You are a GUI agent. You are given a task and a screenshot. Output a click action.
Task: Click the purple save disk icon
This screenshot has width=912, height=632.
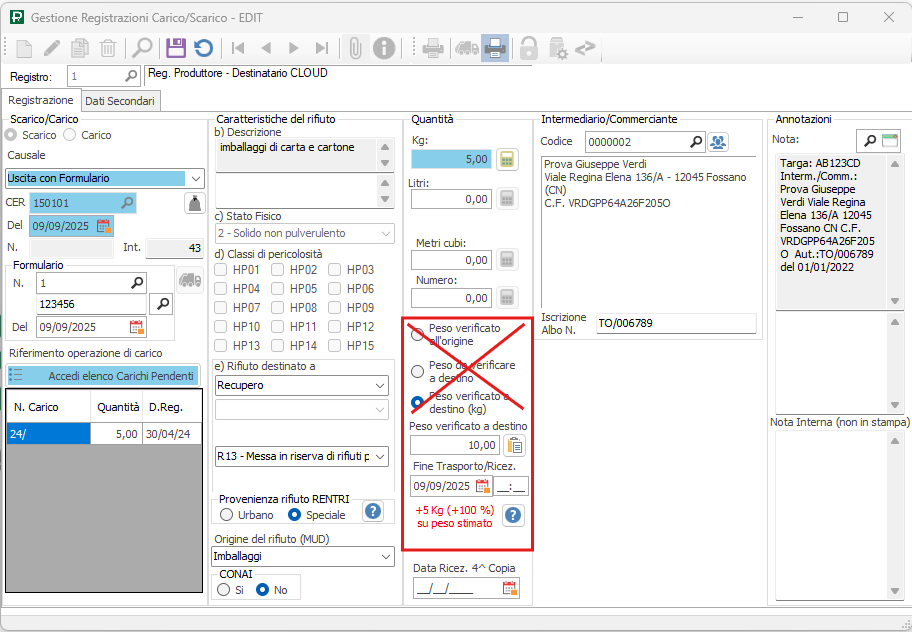coord(176,47)
